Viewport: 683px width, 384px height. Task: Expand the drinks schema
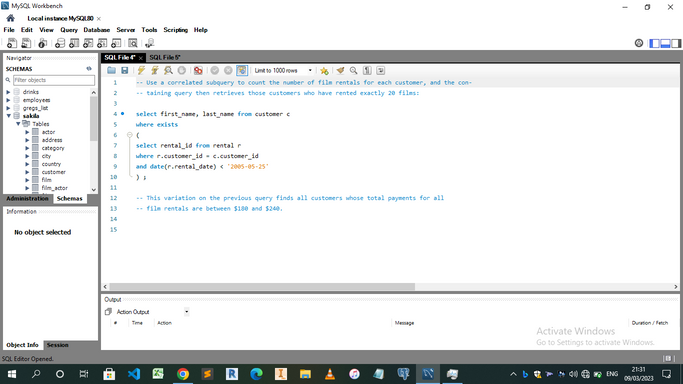point(8,92)
